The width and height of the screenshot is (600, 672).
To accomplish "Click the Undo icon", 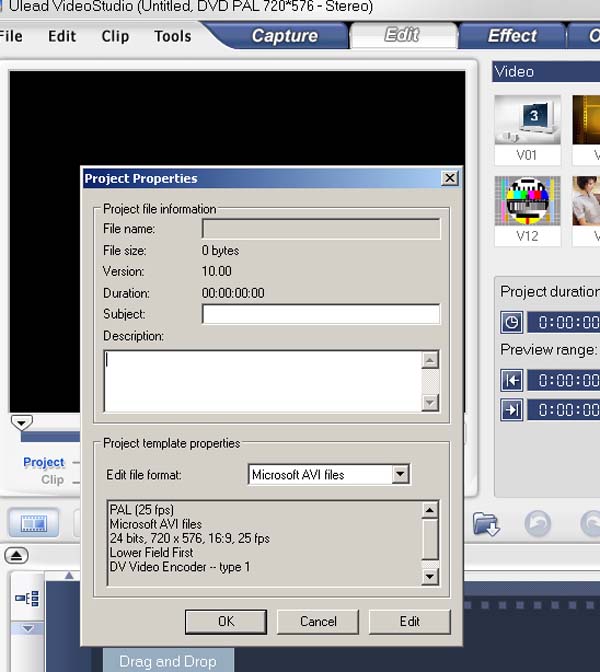I will point(537,523).
